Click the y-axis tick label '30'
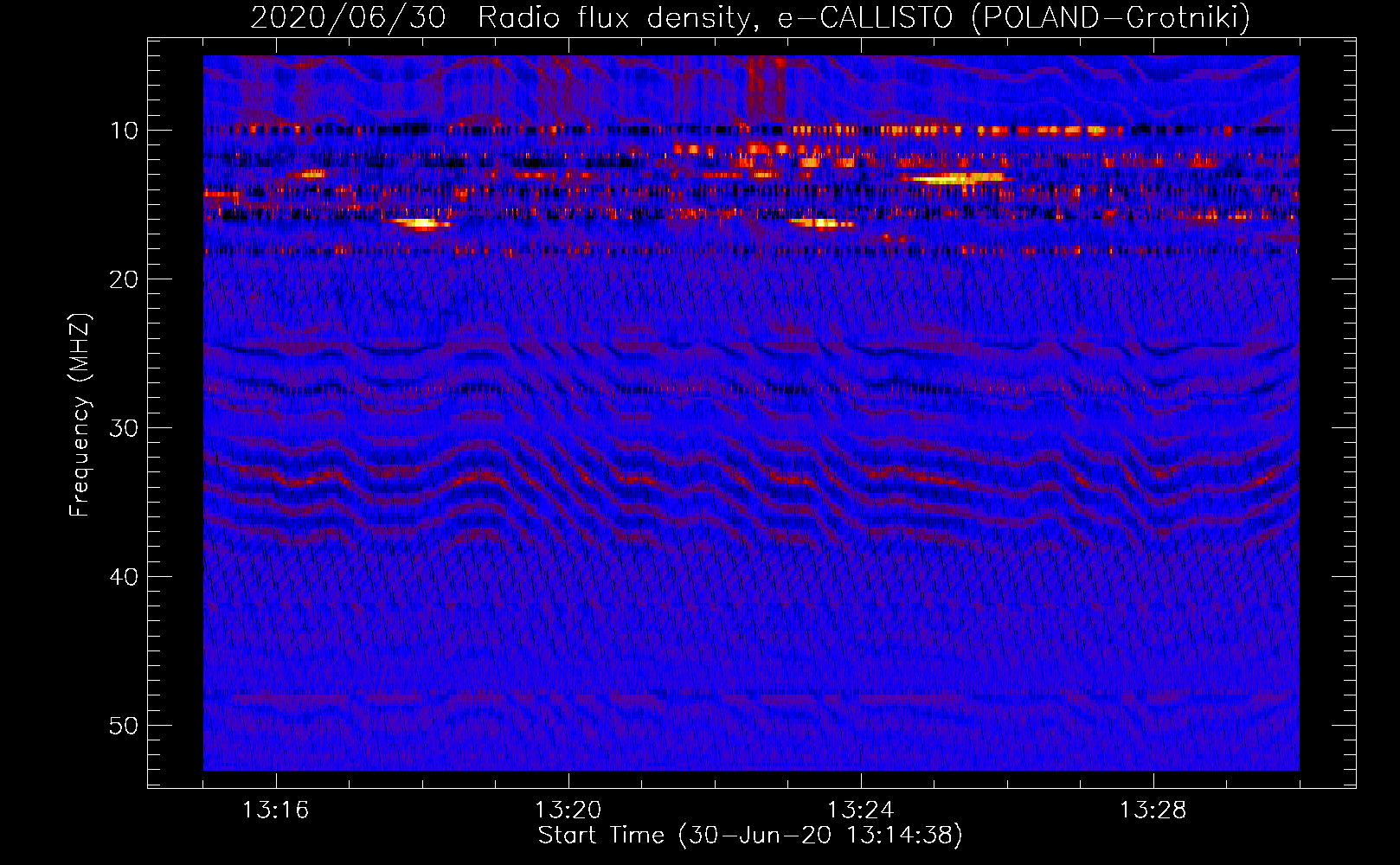This screenshot has height=865, width=1400. pos(124,428)
